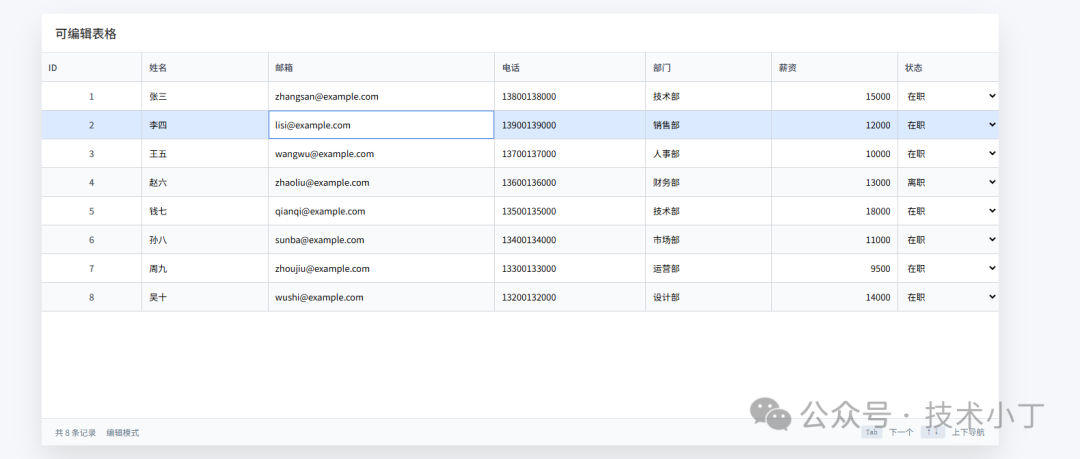The height and width of the screenshot is (459, 1080).
Task: Click the WeChat logo in watermark
Action: [773, 413]
